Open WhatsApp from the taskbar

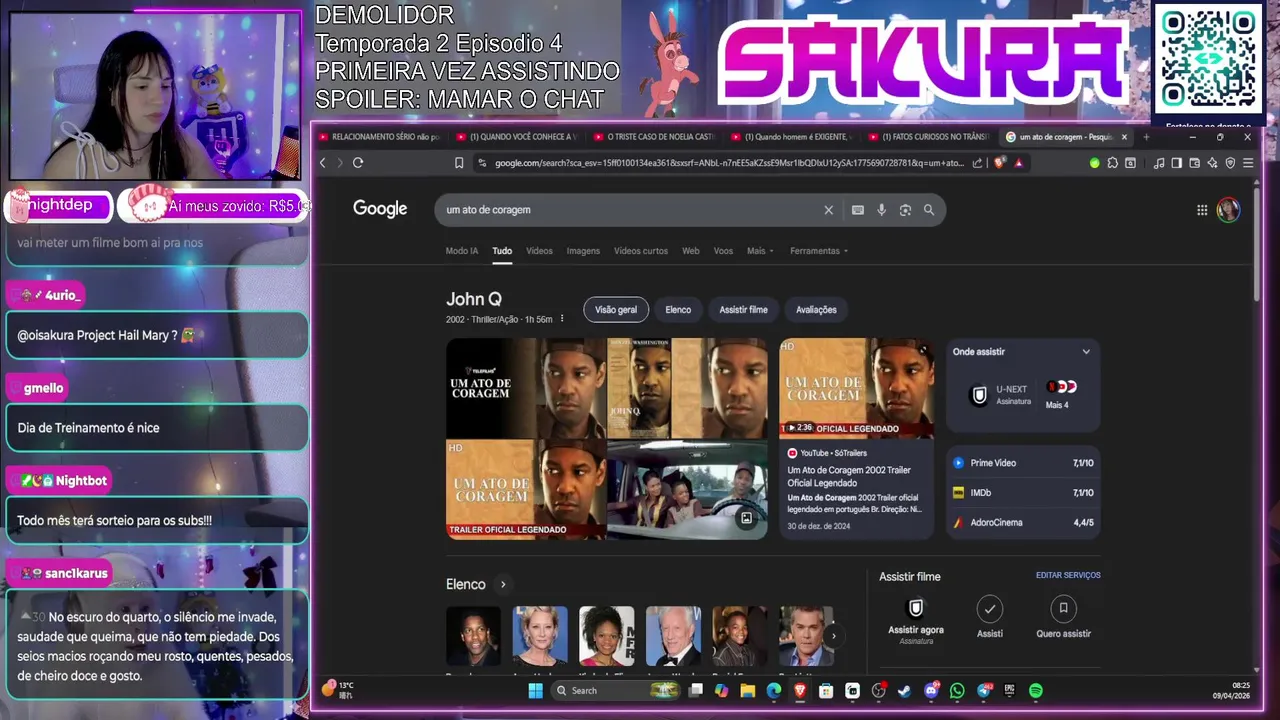(957, 690)
